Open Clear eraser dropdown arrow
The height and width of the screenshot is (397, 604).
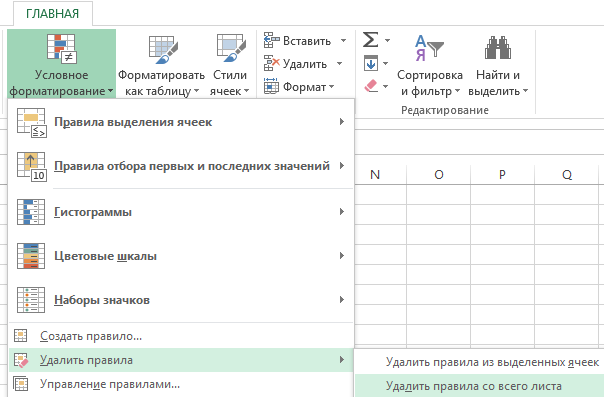tap(385, 87)
